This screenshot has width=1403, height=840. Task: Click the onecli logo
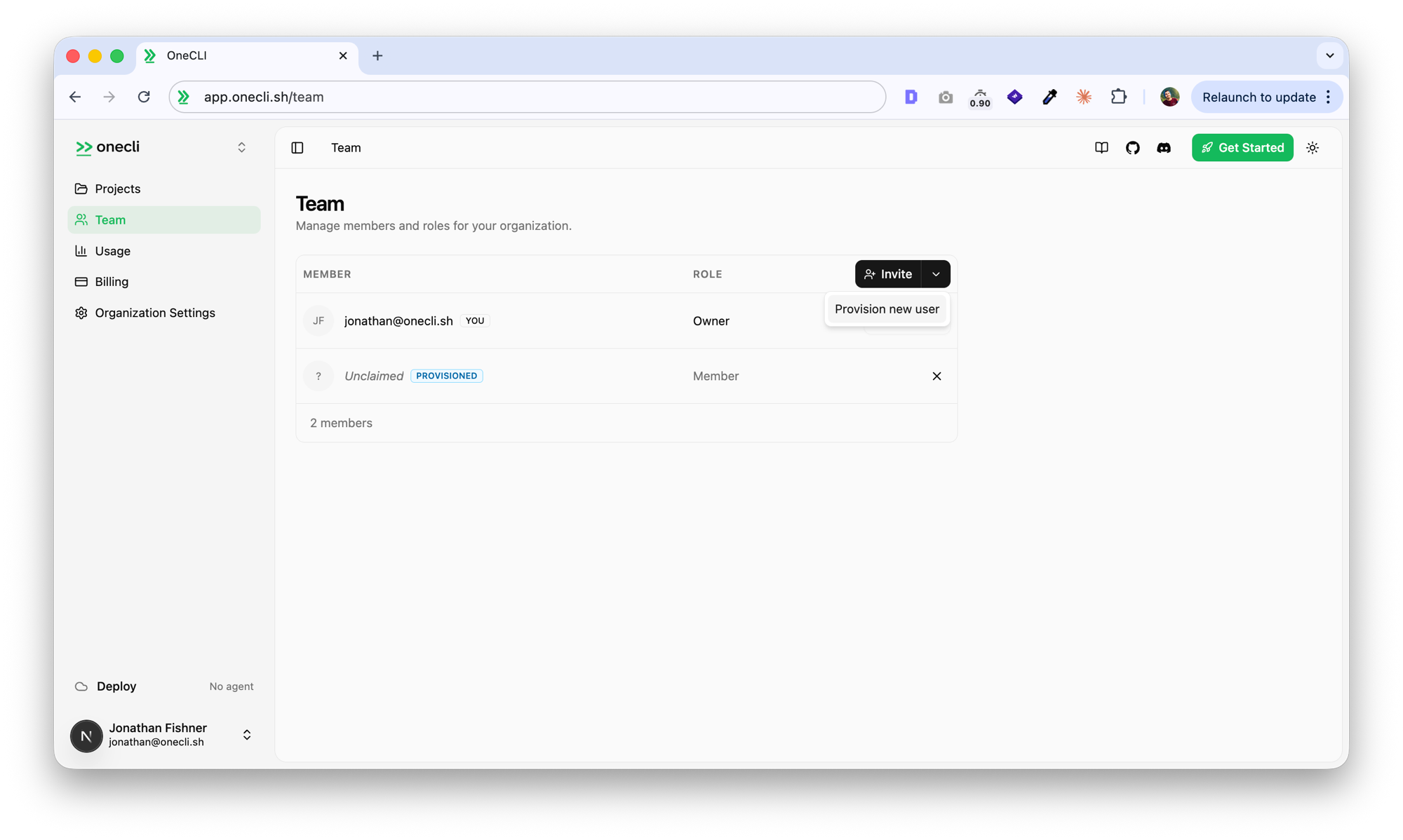coord(107,147)
